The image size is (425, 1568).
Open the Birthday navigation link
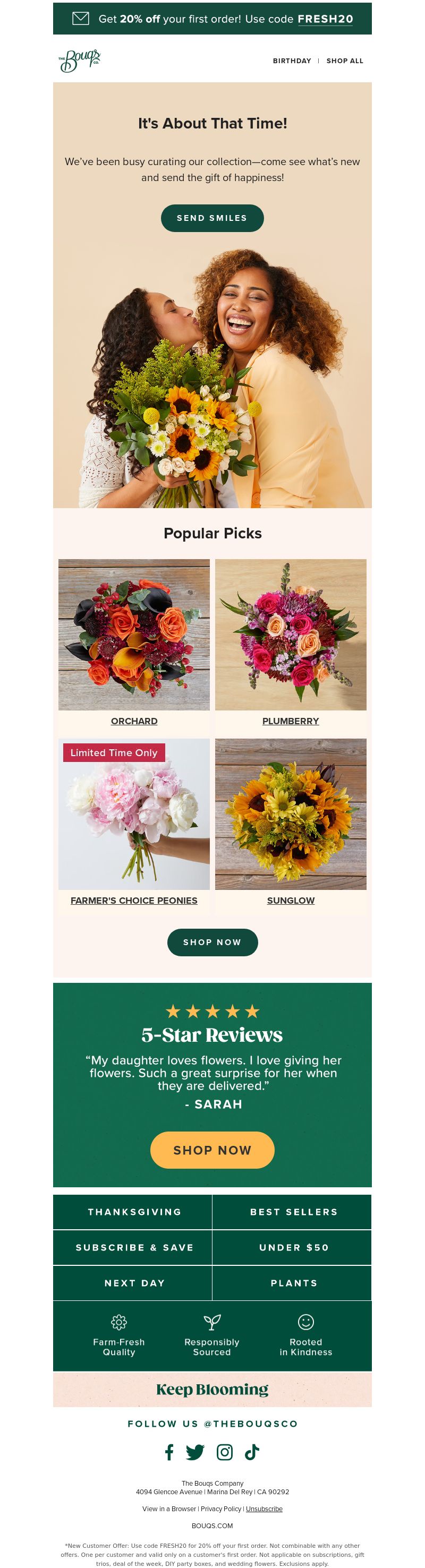tap(292, 61)
